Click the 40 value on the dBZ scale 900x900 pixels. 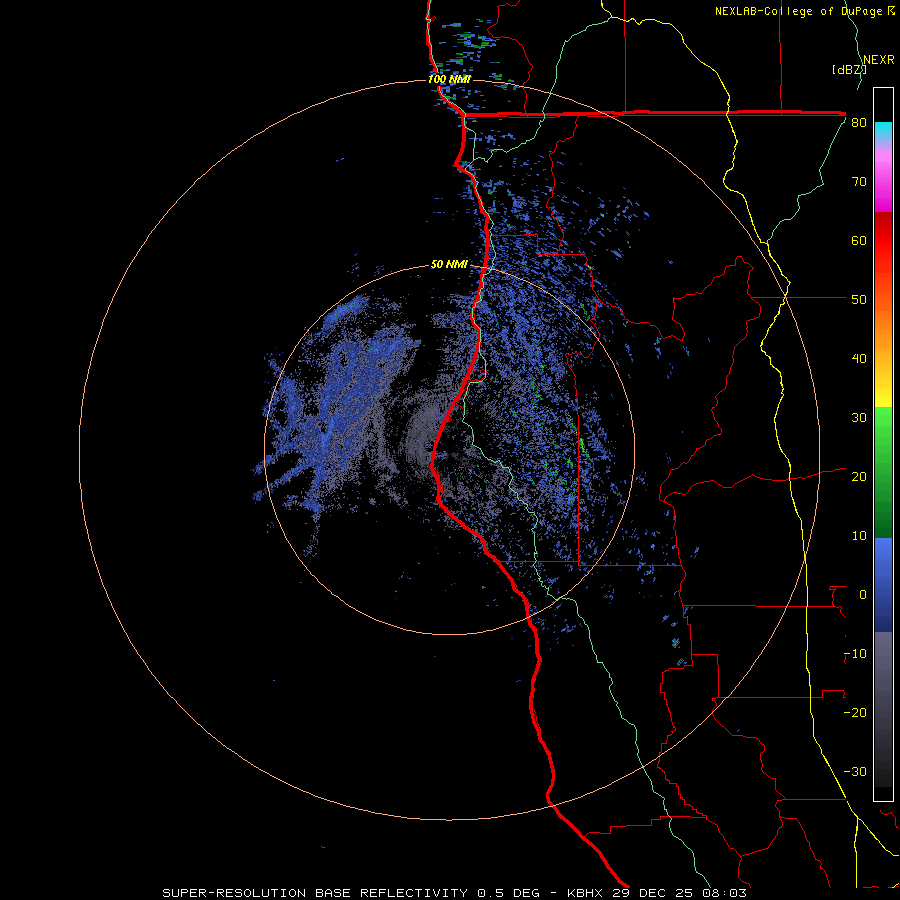pos(859,359)
